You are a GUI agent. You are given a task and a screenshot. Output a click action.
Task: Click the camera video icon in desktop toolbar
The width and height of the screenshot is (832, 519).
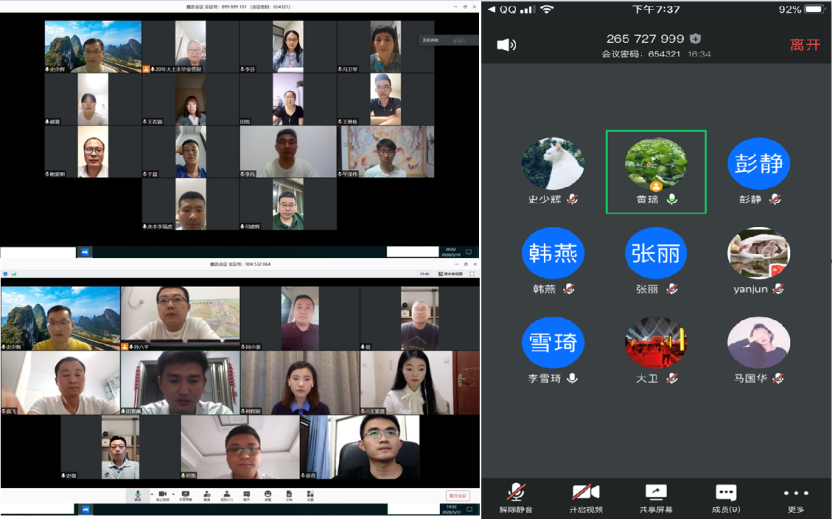(x=161, y=494)
